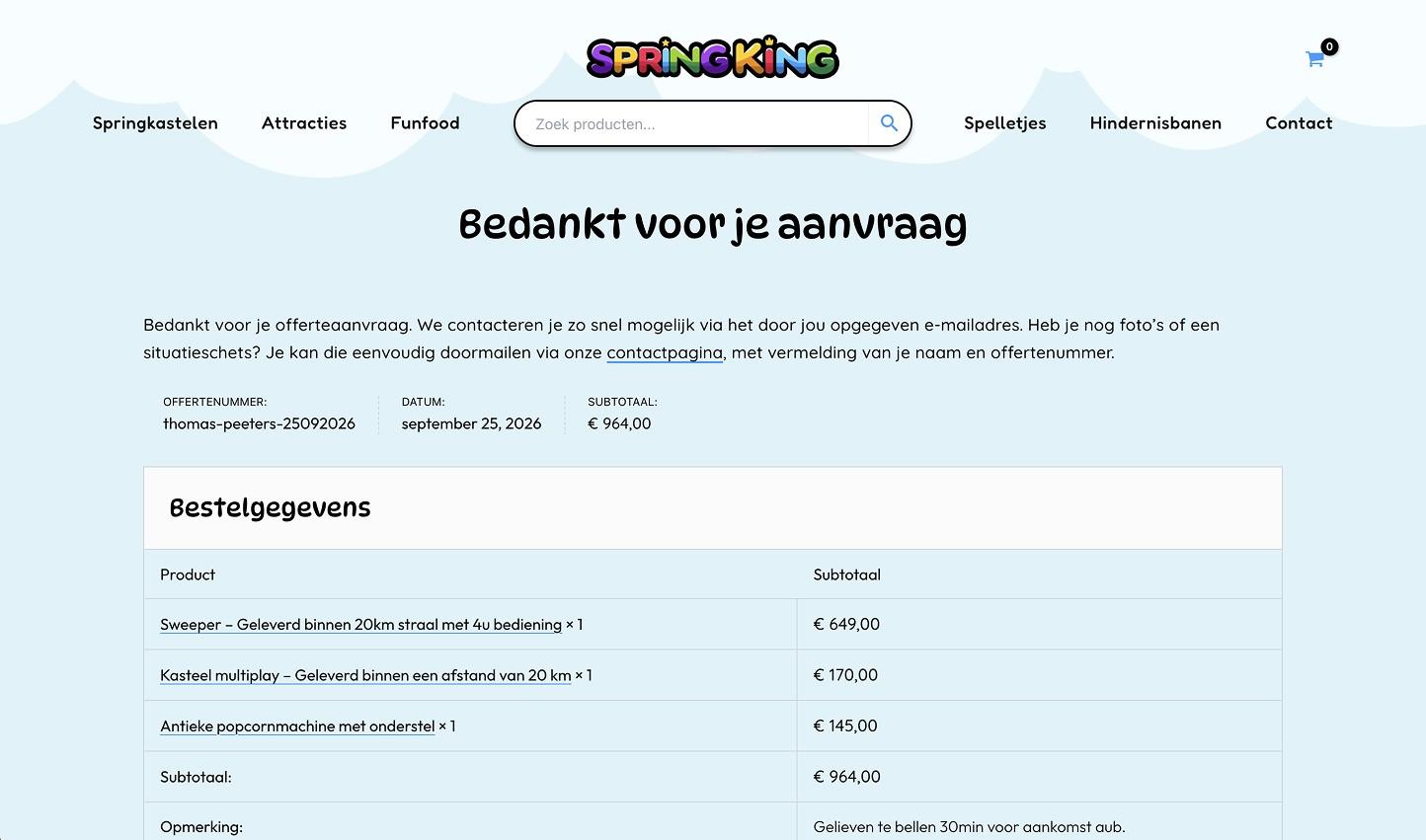Click the cart item count badge
This screenshot has width=1426, height=840.
tap(1329, 46)
